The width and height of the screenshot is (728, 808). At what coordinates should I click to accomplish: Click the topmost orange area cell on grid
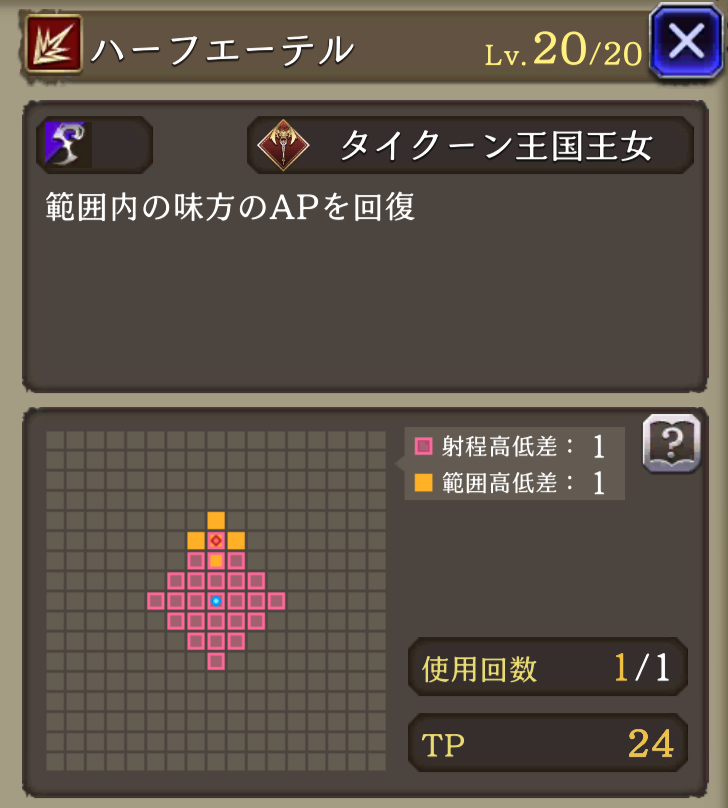point(216,520)
